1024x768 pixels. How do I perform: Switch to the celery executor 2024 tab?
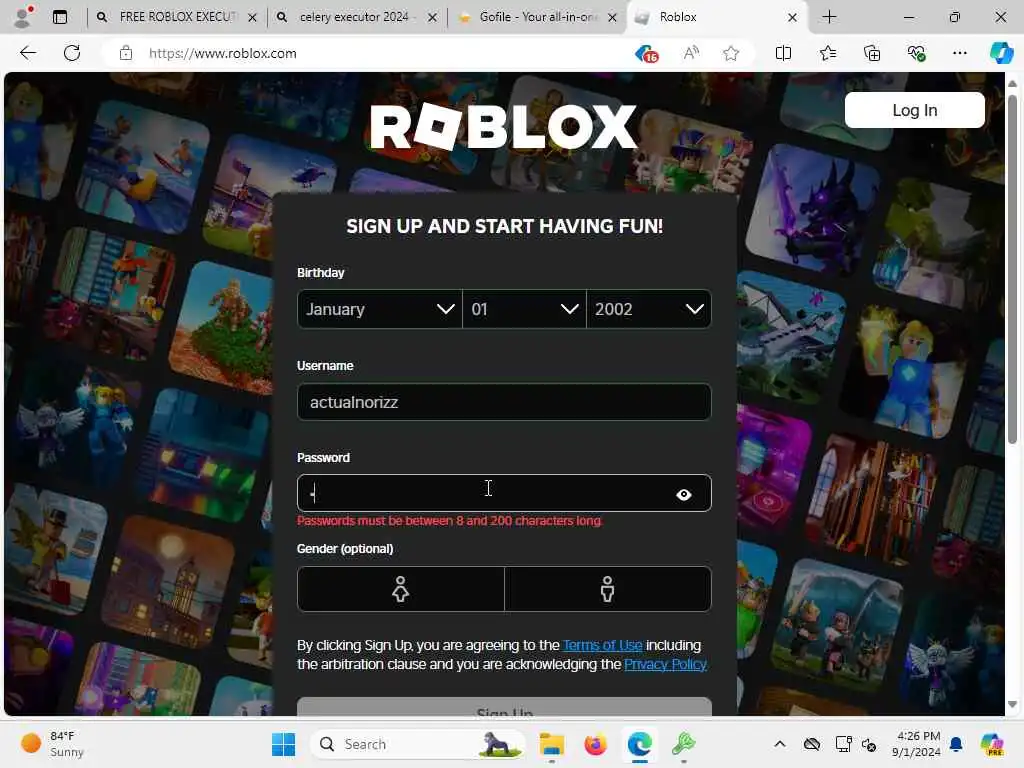pyautogui.click(x=356, y=17)
